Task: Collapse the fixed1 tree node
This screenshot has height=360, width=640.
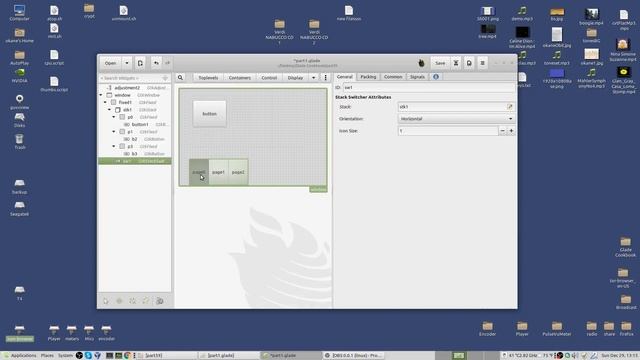Action: click(105, 102)
